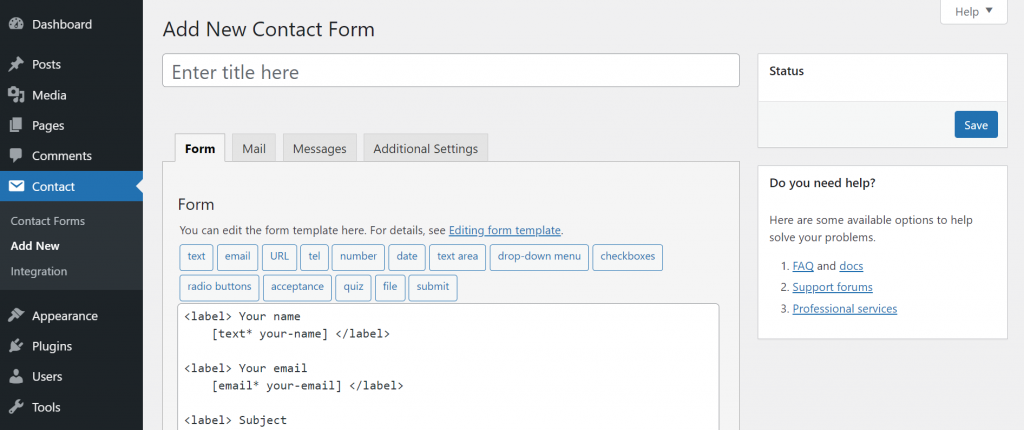
Task: Insert a text area tag
Action: pos(458,257)
